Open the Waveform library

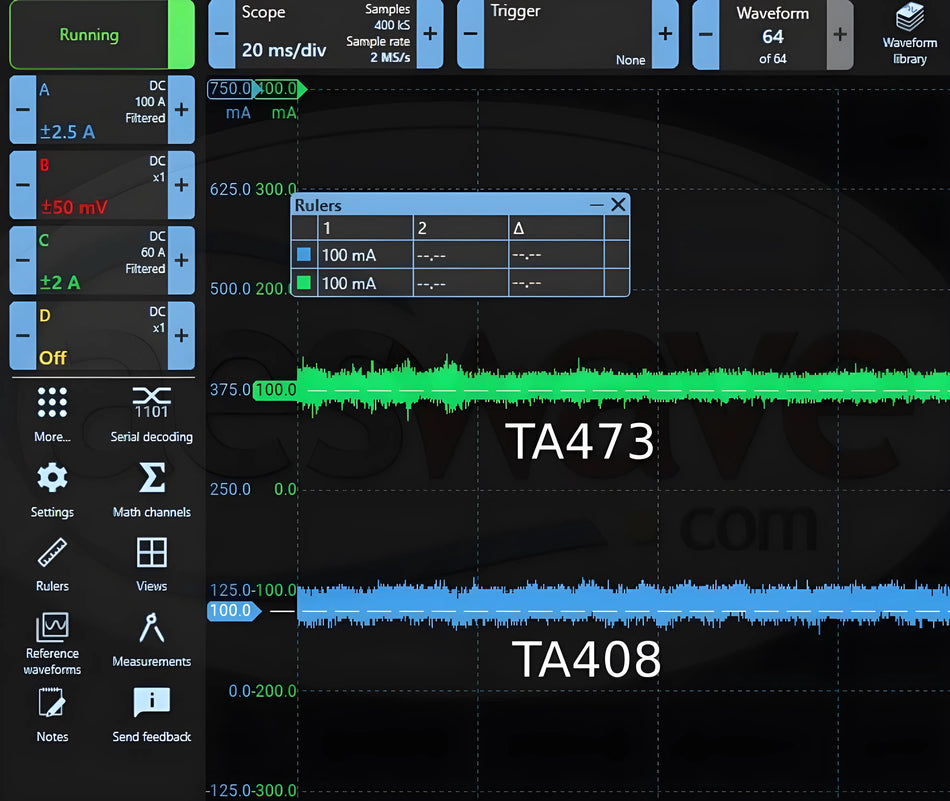tap(909, 34)
